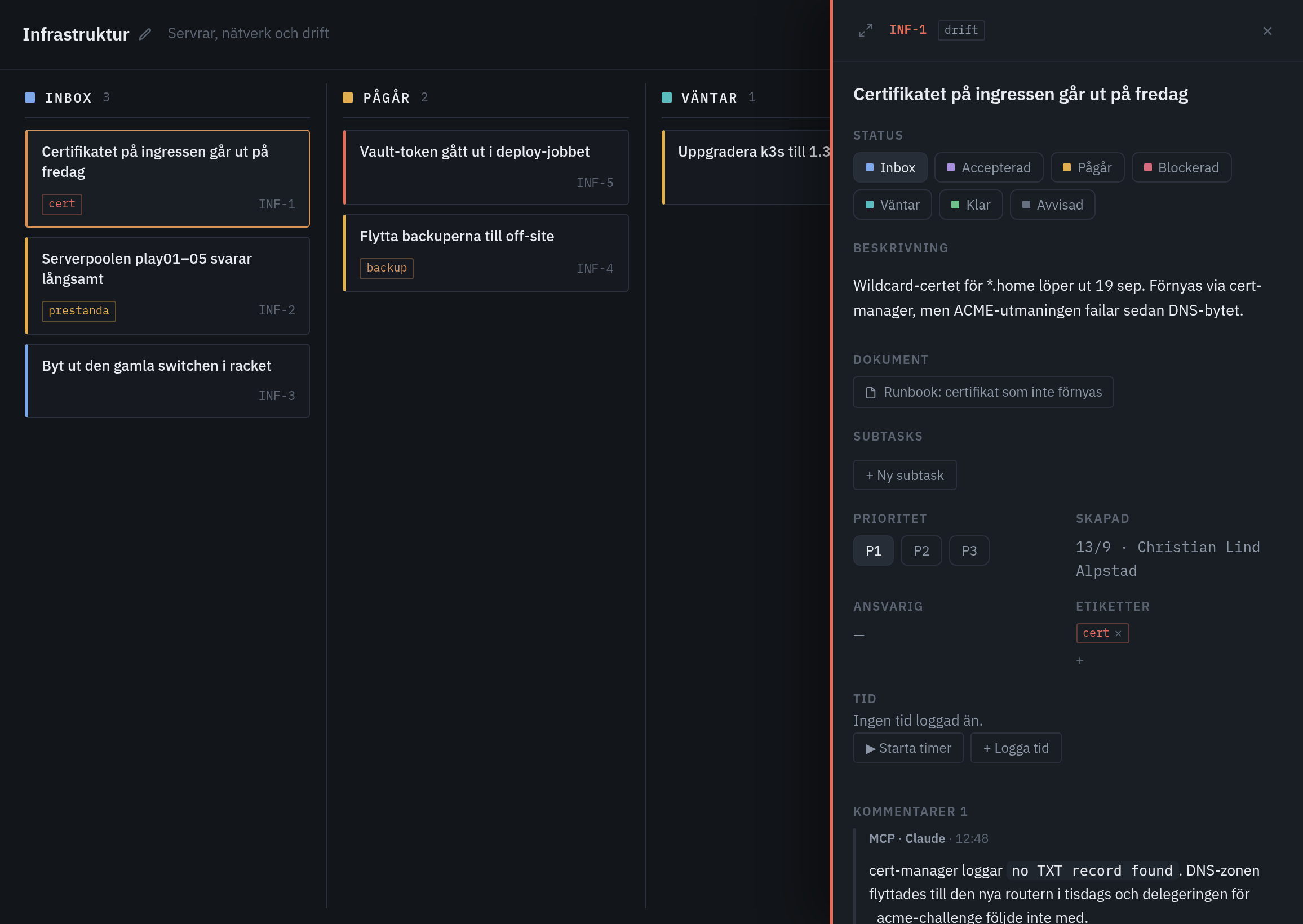Click the panel title Certifikatet på ingressen
Image resolution: width=1303 pixels, height=924 pixels.
pyautogui.click(x=1021, y=95)
